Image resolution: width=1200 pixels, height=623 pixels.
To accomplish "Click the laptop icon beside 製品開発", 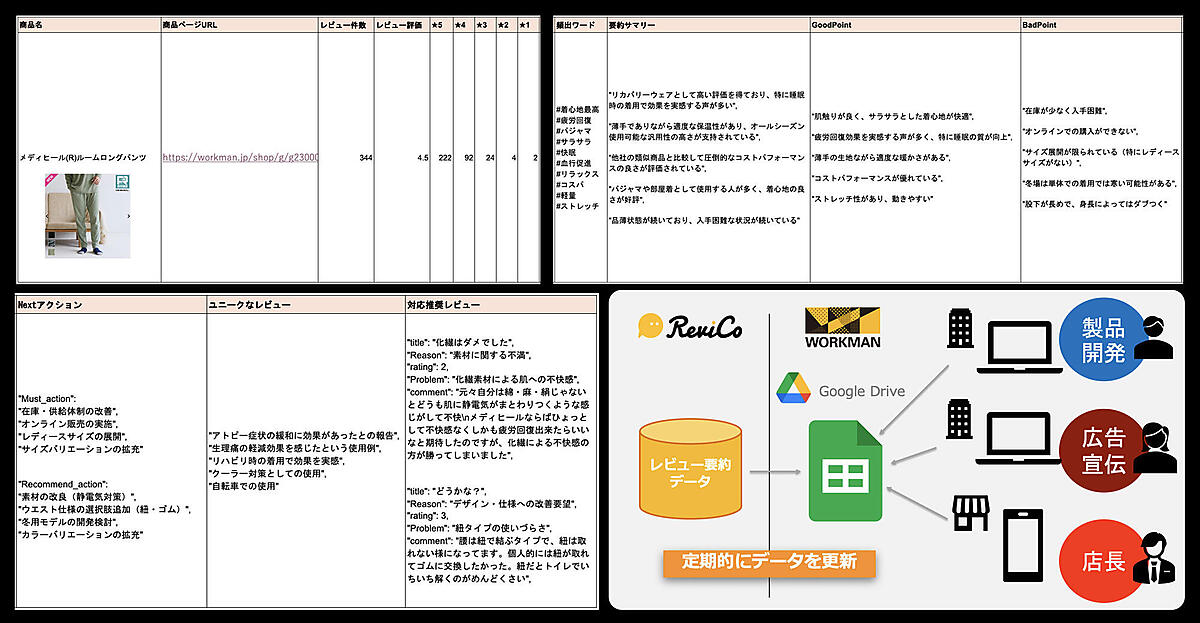I will point(1018,346).
